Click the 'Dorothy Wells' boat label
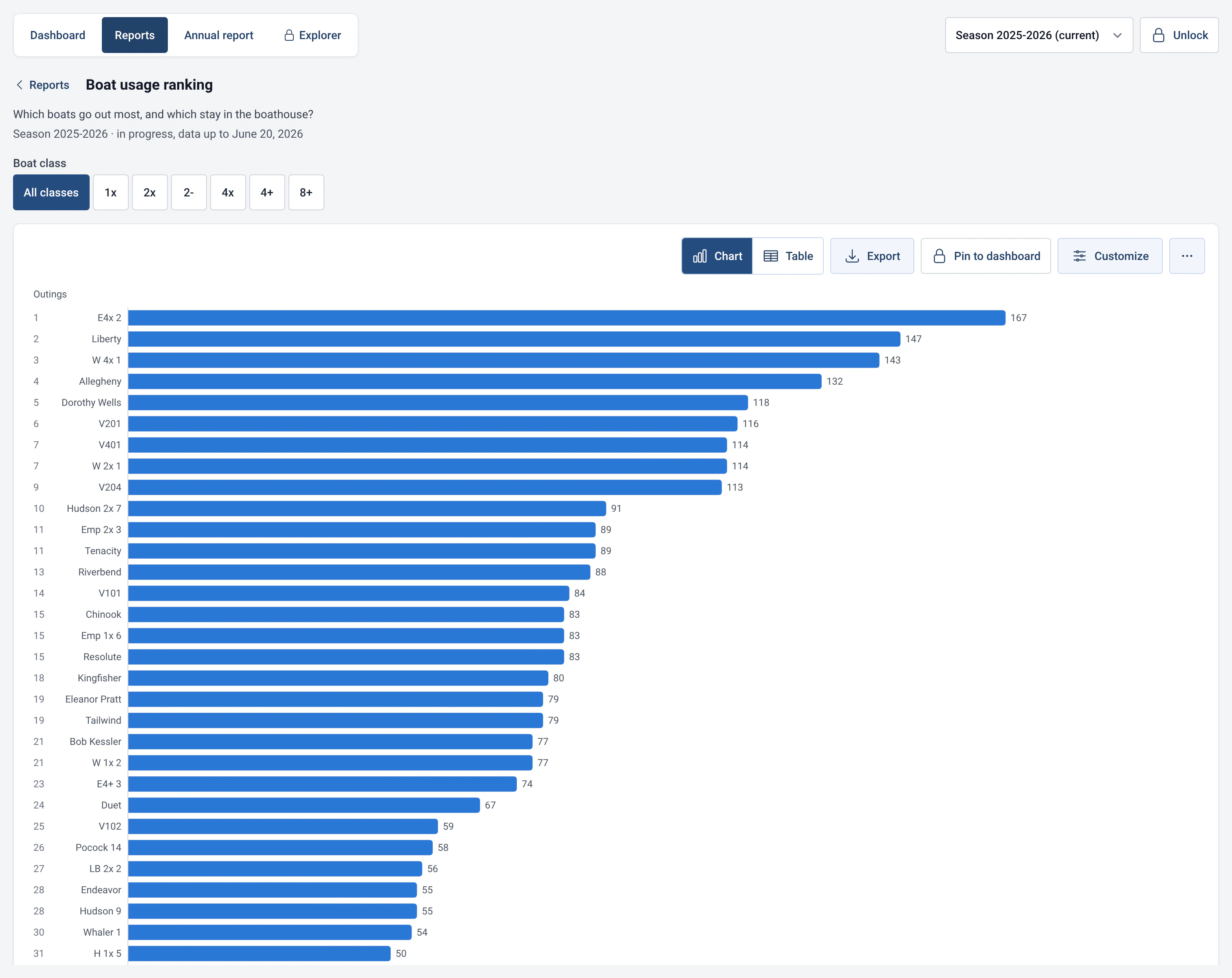 tap(91, 402)
